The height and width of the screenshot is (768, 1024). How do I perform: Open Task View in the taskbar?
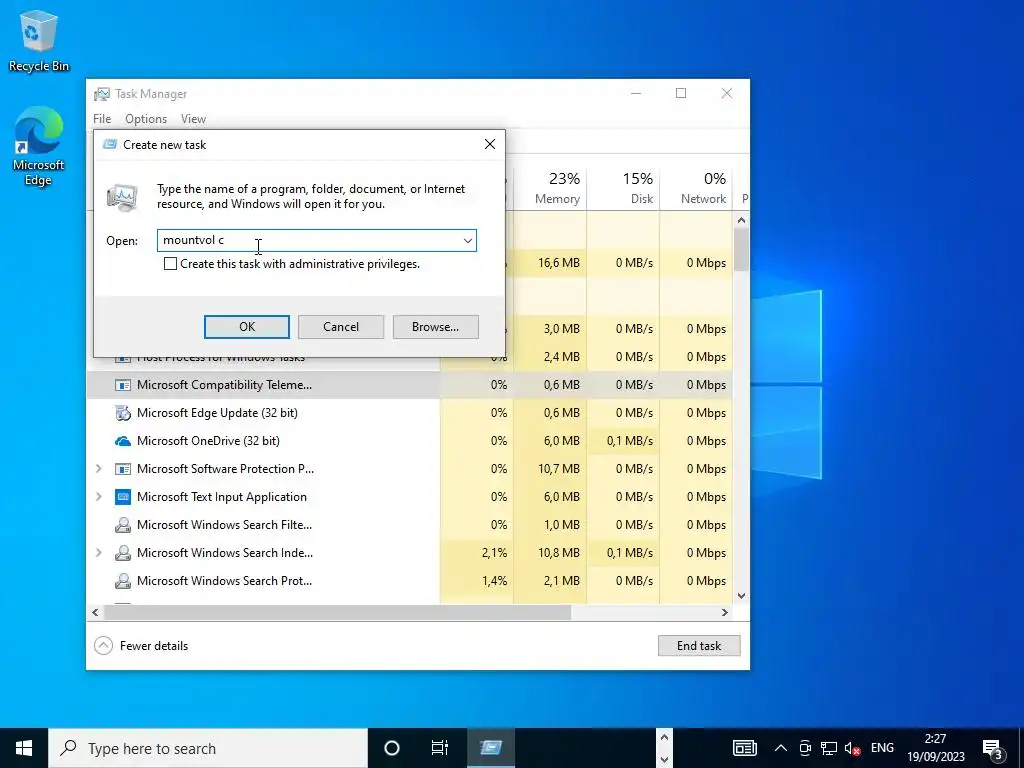(x=440, y=748)
